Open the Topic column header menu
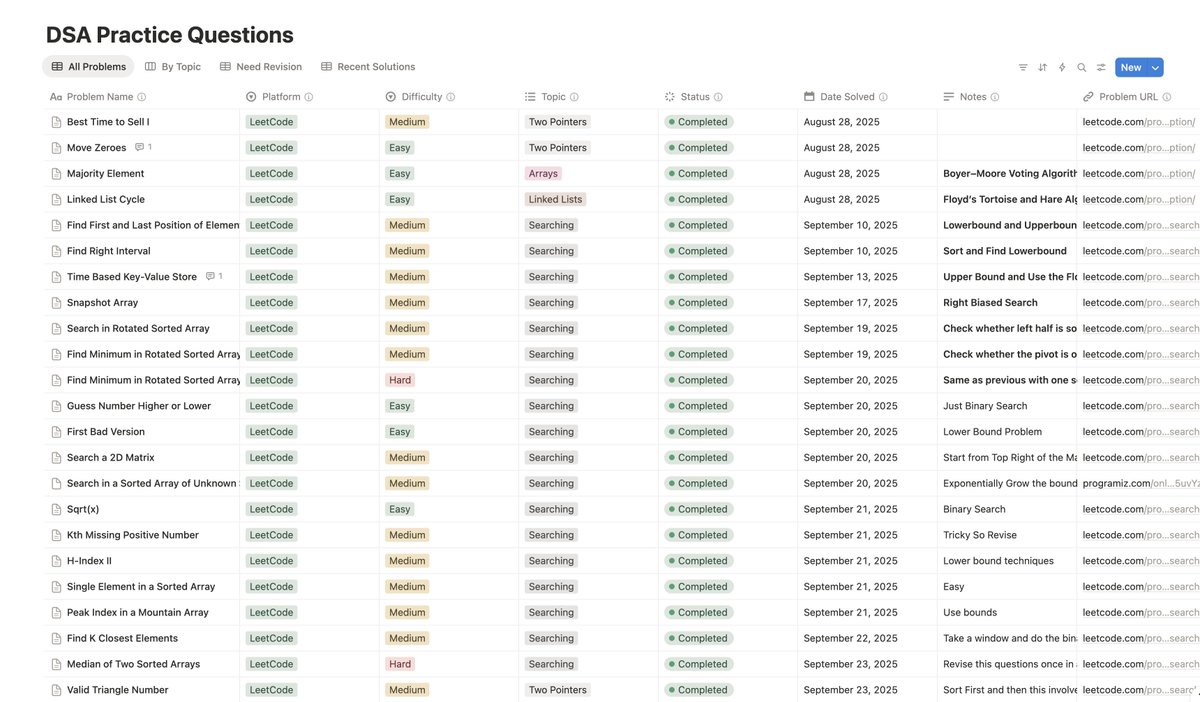 552,97
